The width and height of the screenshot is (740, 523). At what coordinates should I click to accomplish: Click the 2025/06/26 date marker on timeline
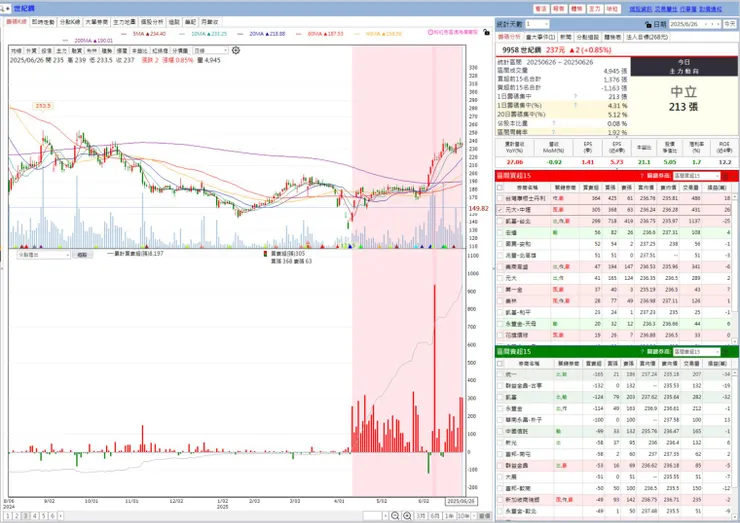461,501
